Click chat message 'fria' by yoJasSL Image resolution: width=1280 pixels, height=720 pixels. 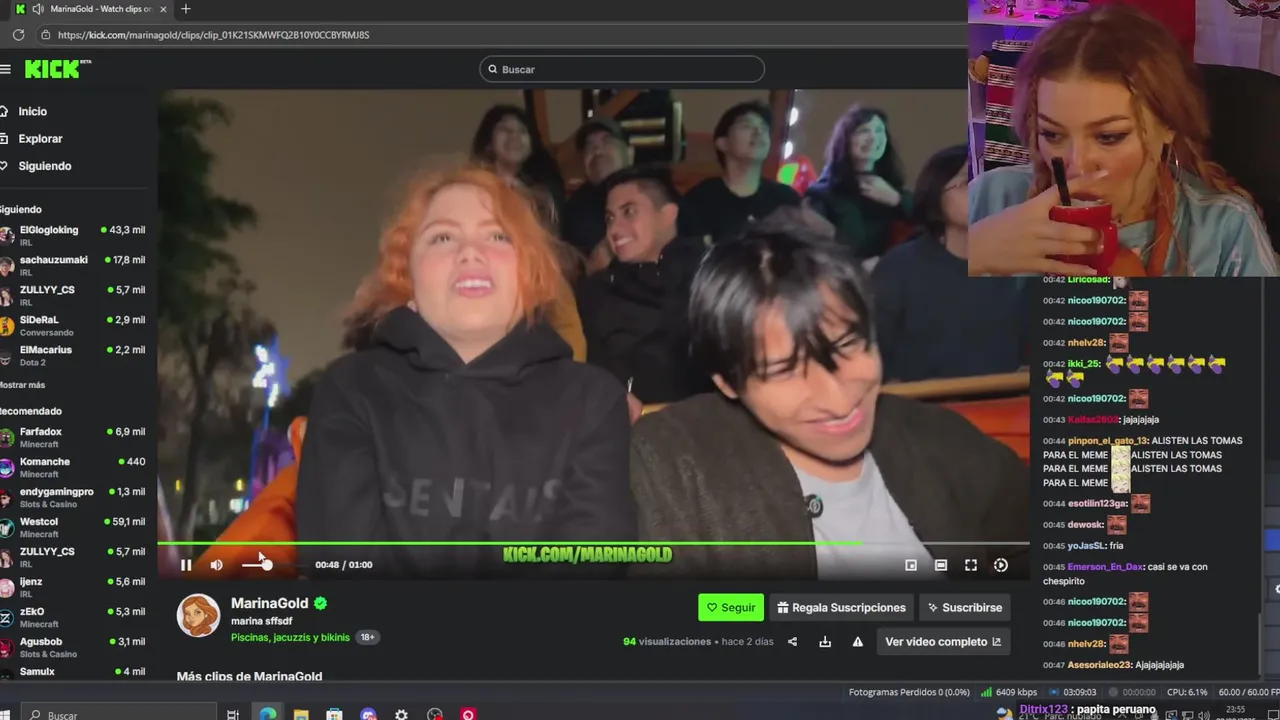1116,546
